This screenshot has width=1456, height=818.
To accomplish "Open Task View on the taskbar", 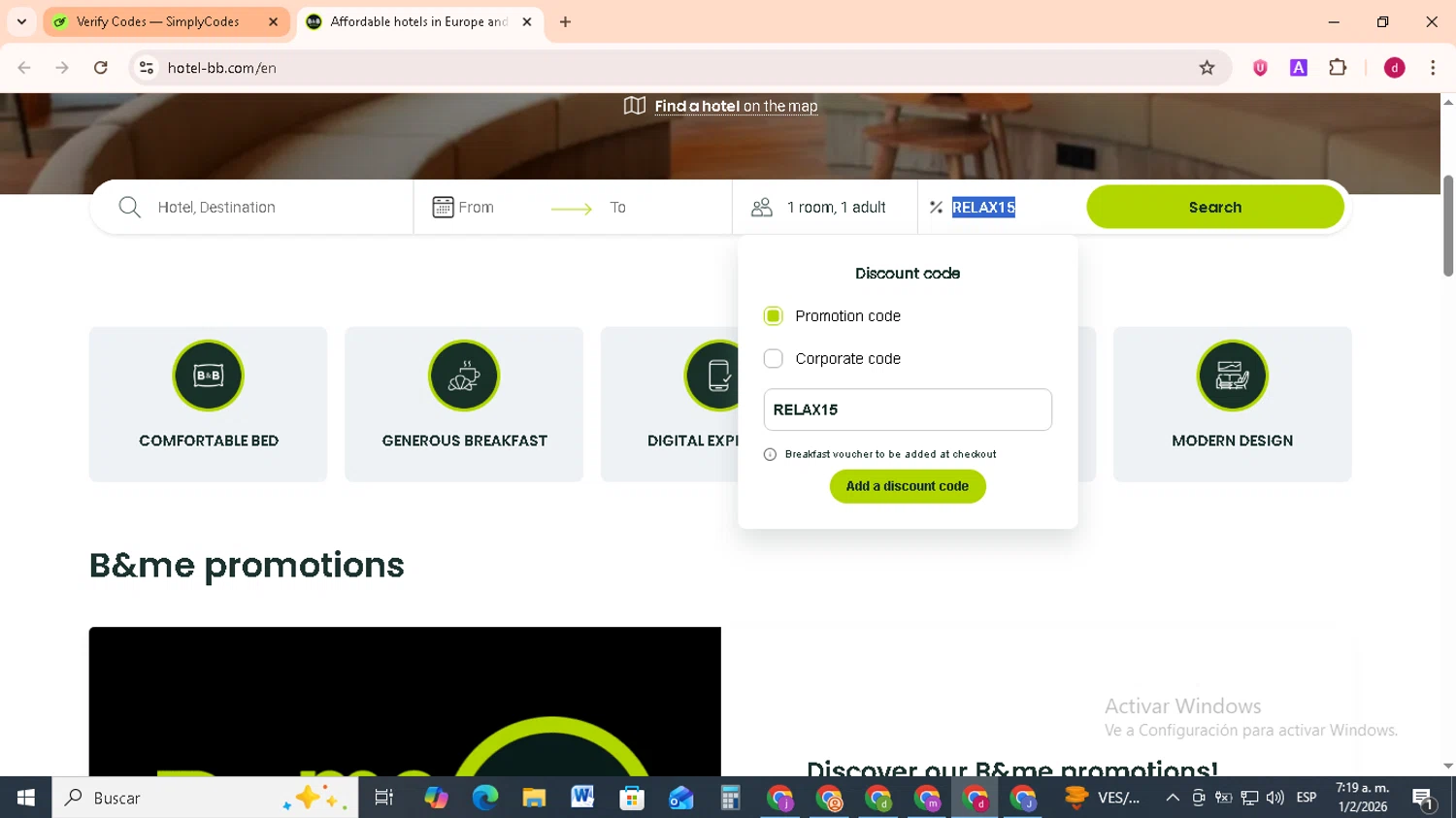I will pyautogui.click(x=384, y=798).
